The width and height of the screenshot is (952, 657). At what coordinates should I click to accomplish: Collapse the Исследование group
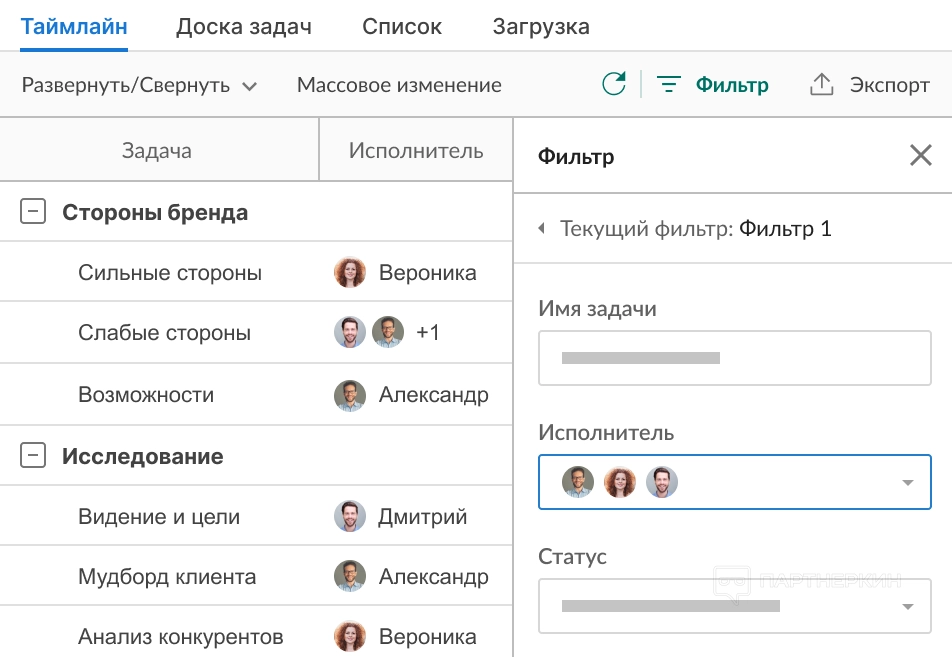point(33,456)
